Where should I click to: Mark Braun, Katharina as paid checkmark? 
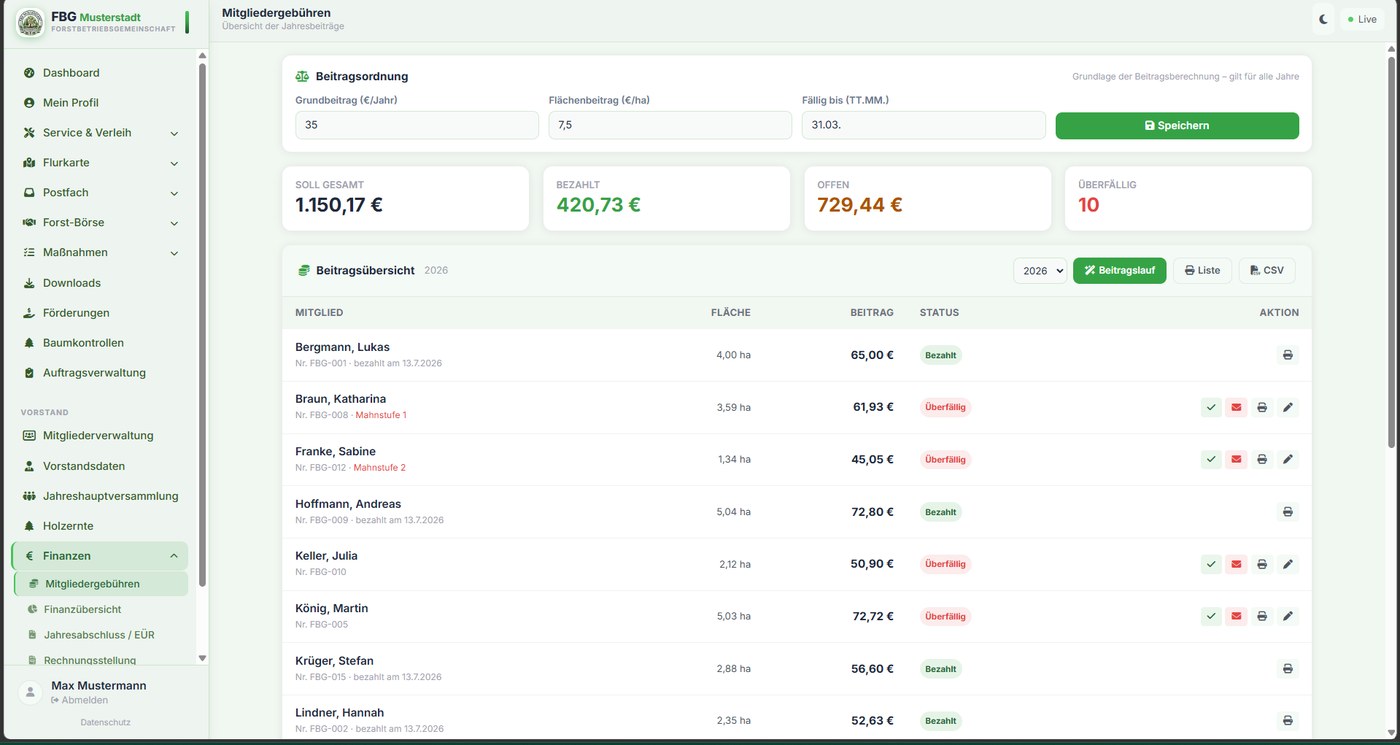tap(1211, 407)
